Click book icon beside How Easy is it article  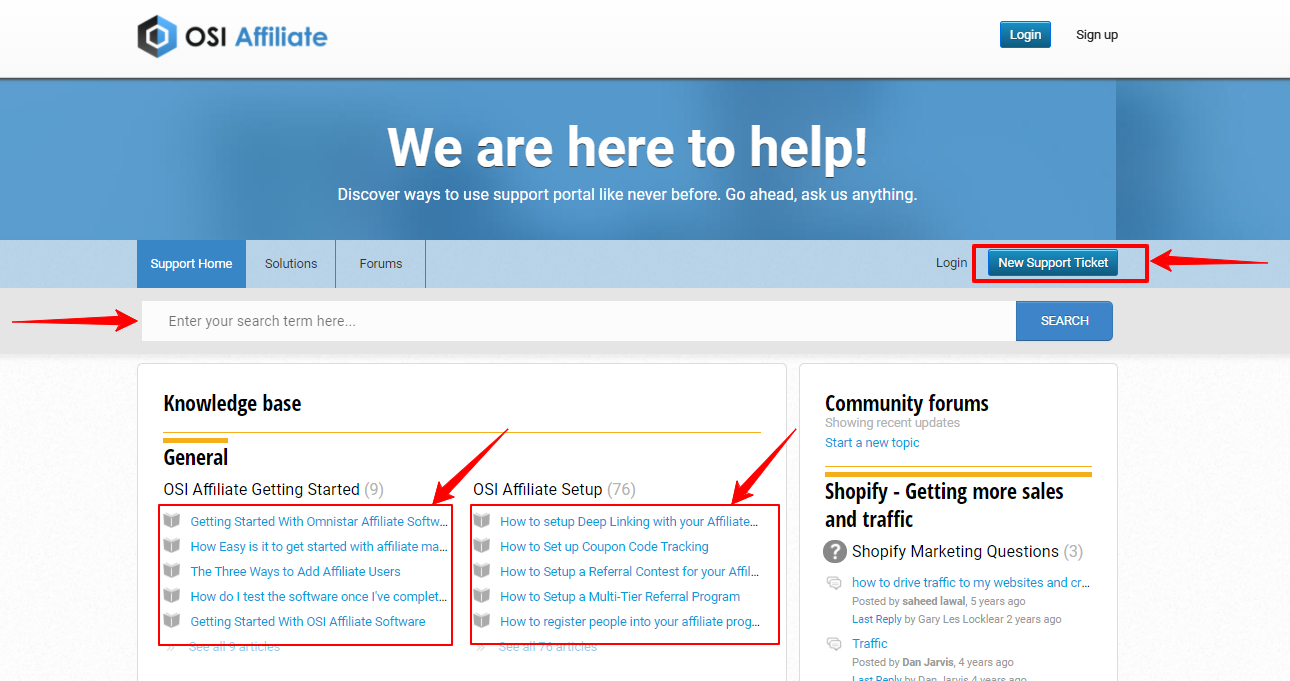pyautogui.click(x=173, y=546)
